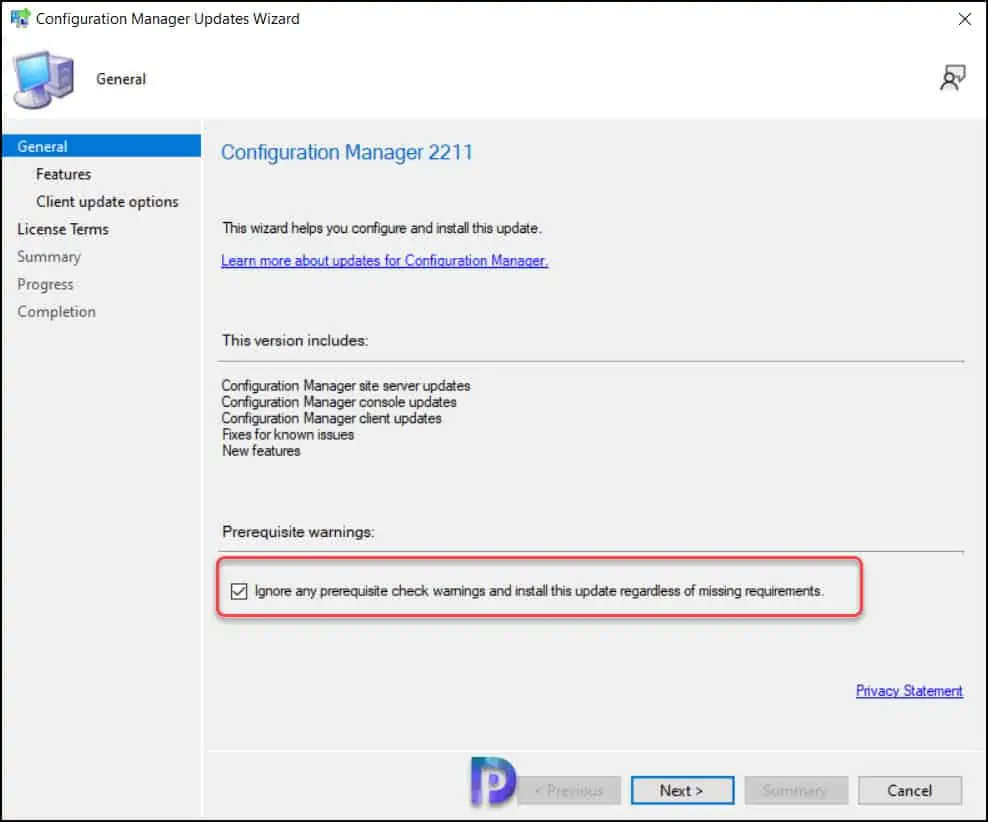Viewport: 988px width, 822px height.
Task: Close the Updates Wizard window
Action: point(965,19)
